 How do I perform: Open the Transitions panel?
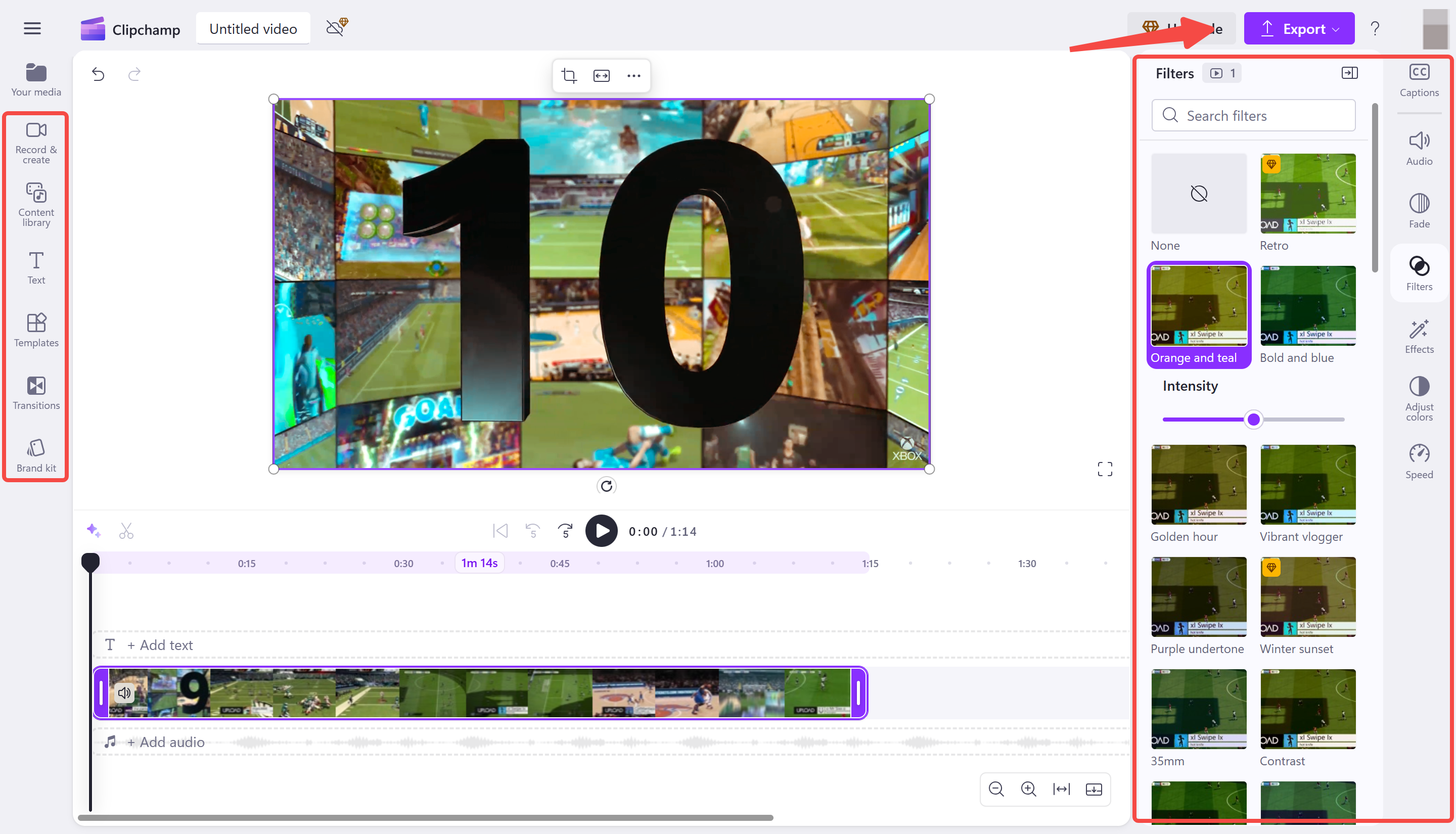(35, 393)
